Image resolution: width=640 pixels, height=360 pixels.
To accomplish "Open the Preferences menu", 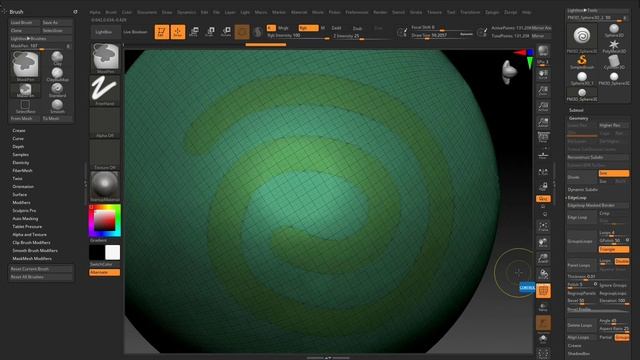I will click(x=357, y=12).
